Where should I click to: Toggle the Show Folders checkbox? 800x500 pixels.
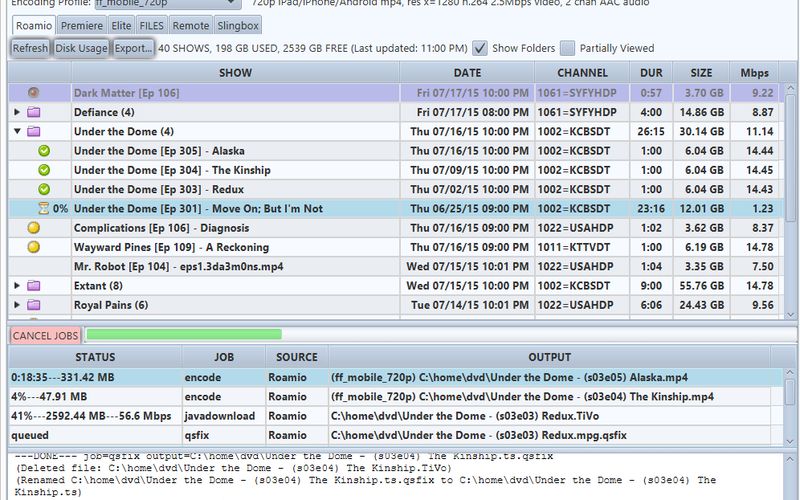480,48
